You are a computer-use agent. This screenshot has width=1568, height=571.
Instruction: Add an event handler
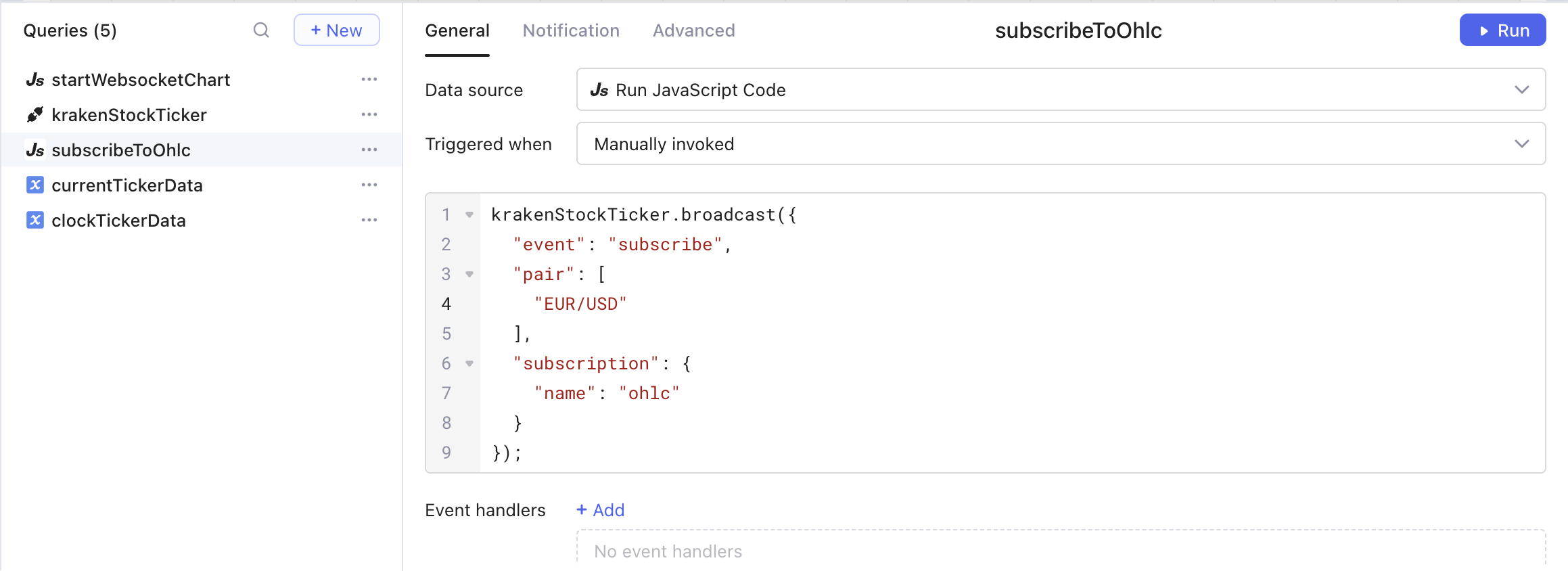[x=601, y=510]
